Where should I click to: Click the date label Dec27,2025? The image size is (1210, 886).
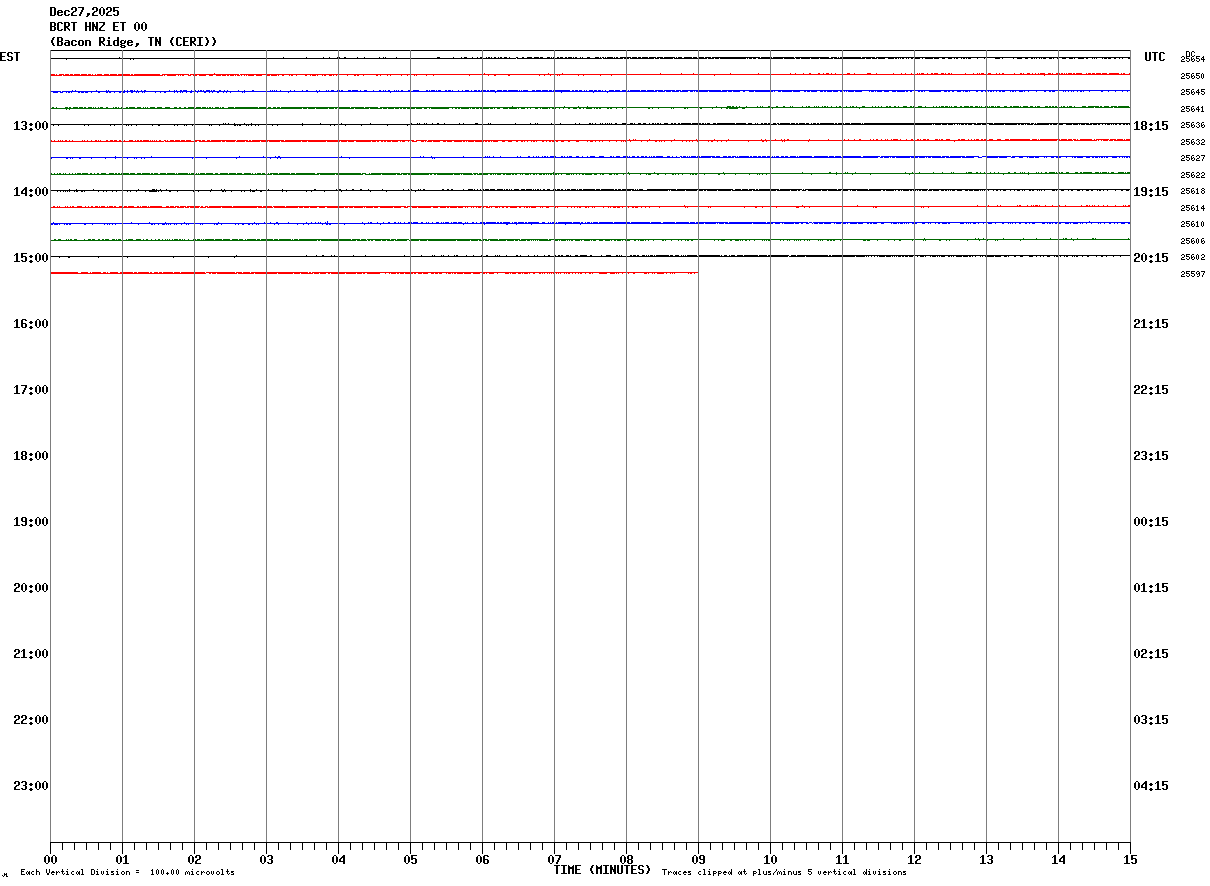coord(84,12)
